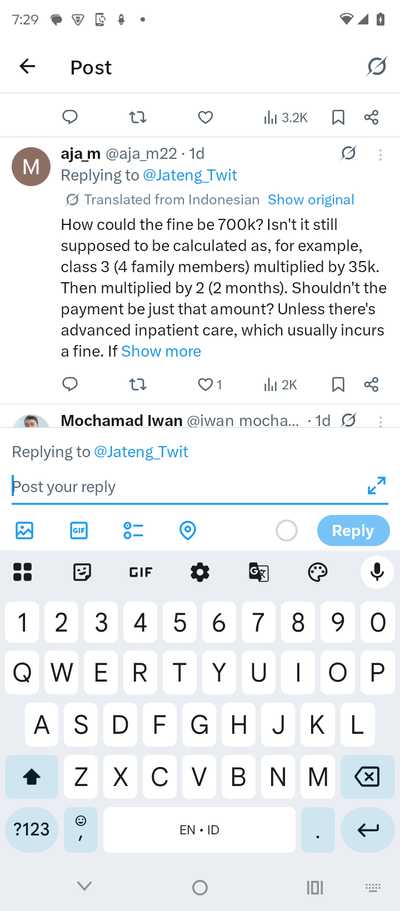Open the keyboard's GIF tab
The height and width of the screenshot is (911, 400).
click(141, 573)
